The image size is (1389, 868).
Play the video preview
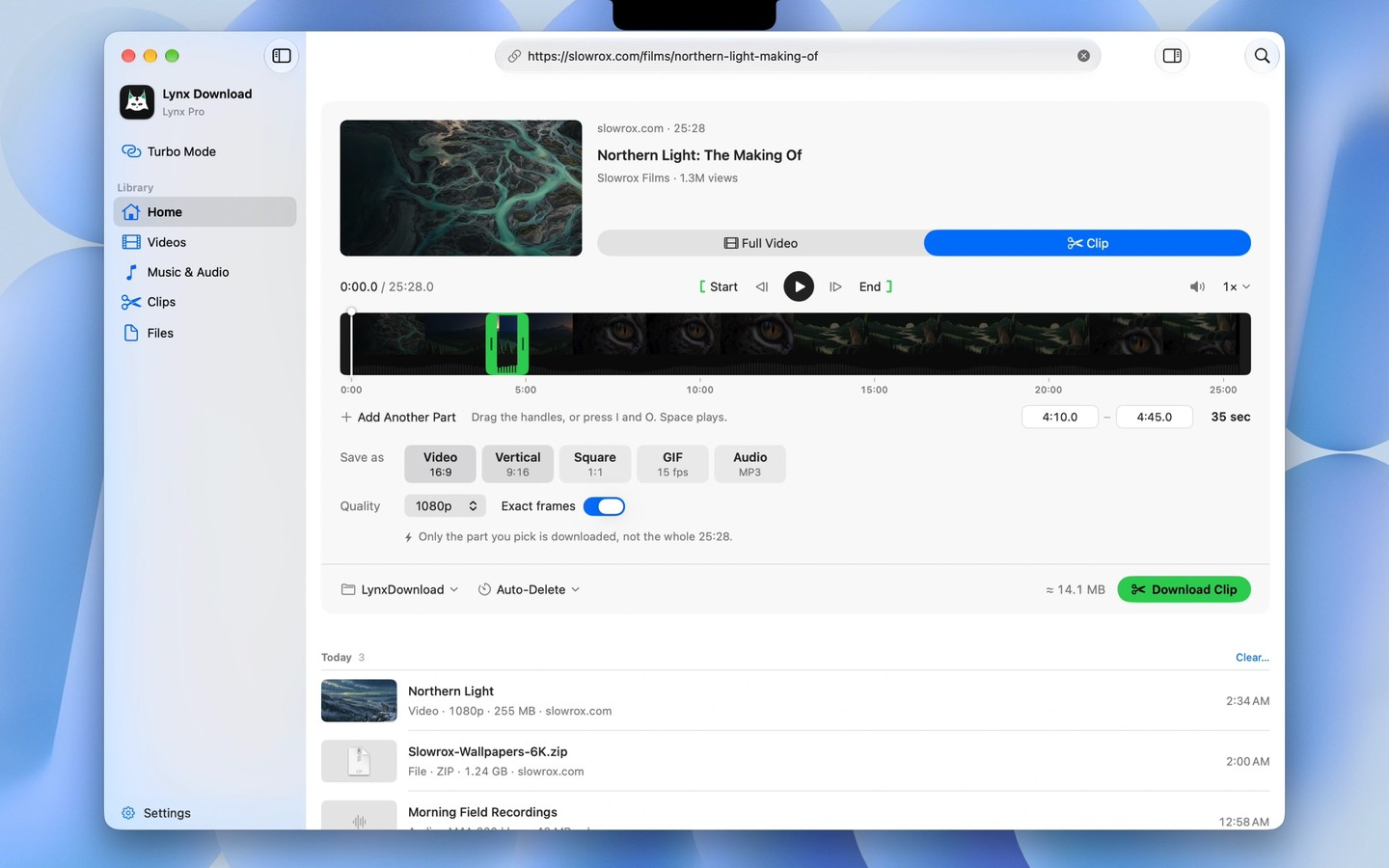[x=799, y=286]
